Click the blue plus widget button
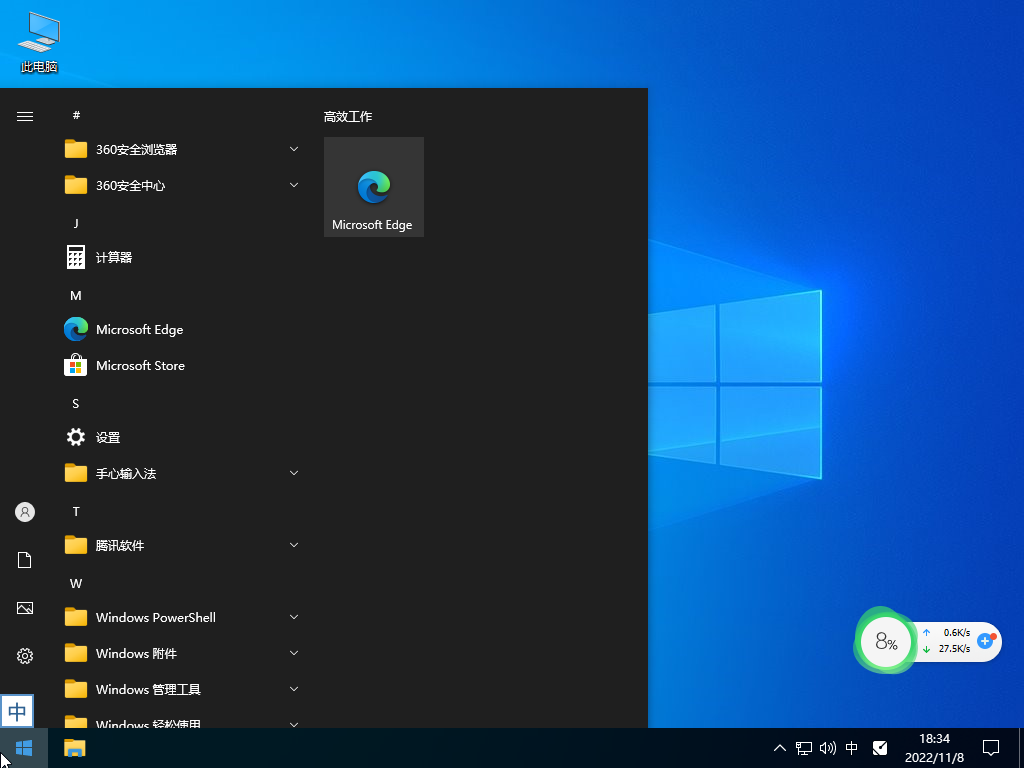Screen dimensions: 1024x768 click(x=985, y=641)
